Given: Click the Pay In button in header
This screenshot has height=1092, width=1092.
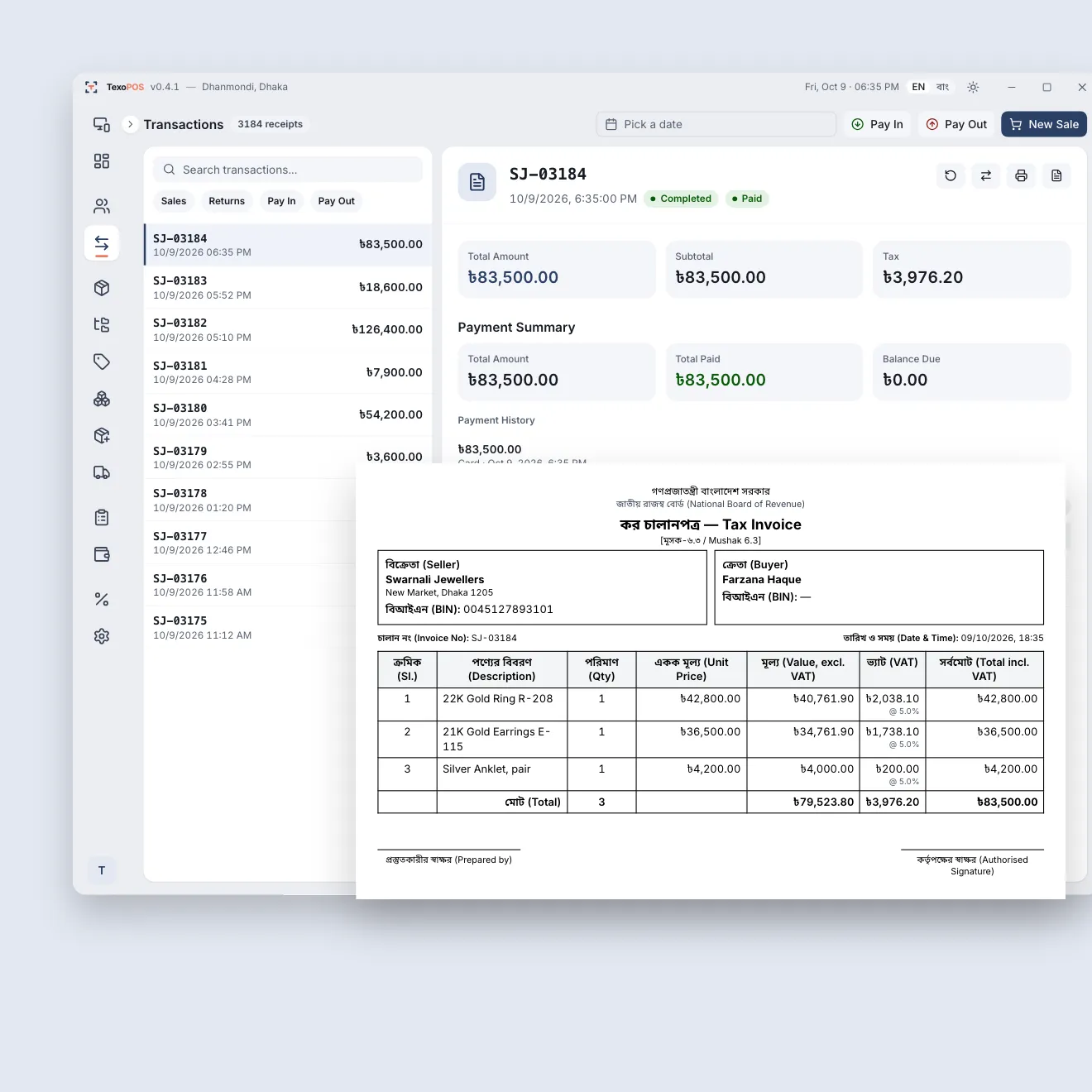Looking at the screenshot, I should [x=877, y=124].
